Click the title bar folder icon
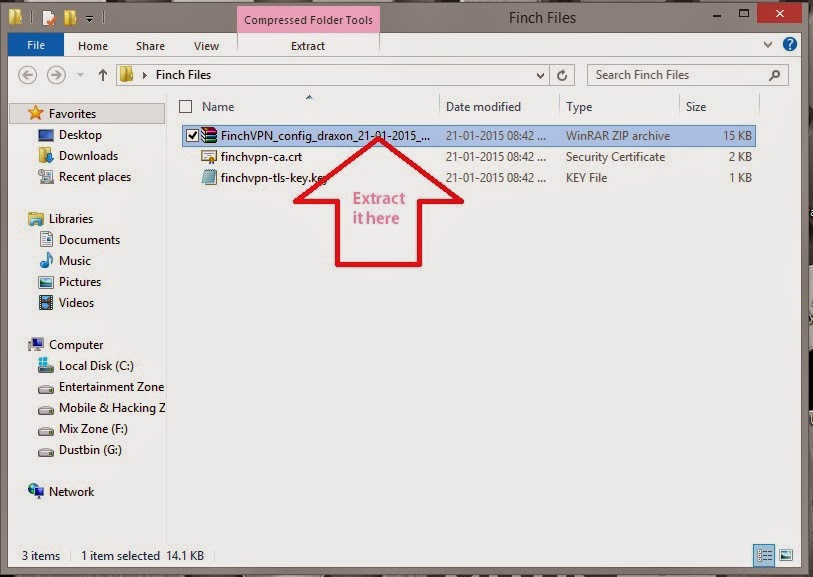Viewport: 813px width, 577px height. pyautogui.click(x=15, y=17)
